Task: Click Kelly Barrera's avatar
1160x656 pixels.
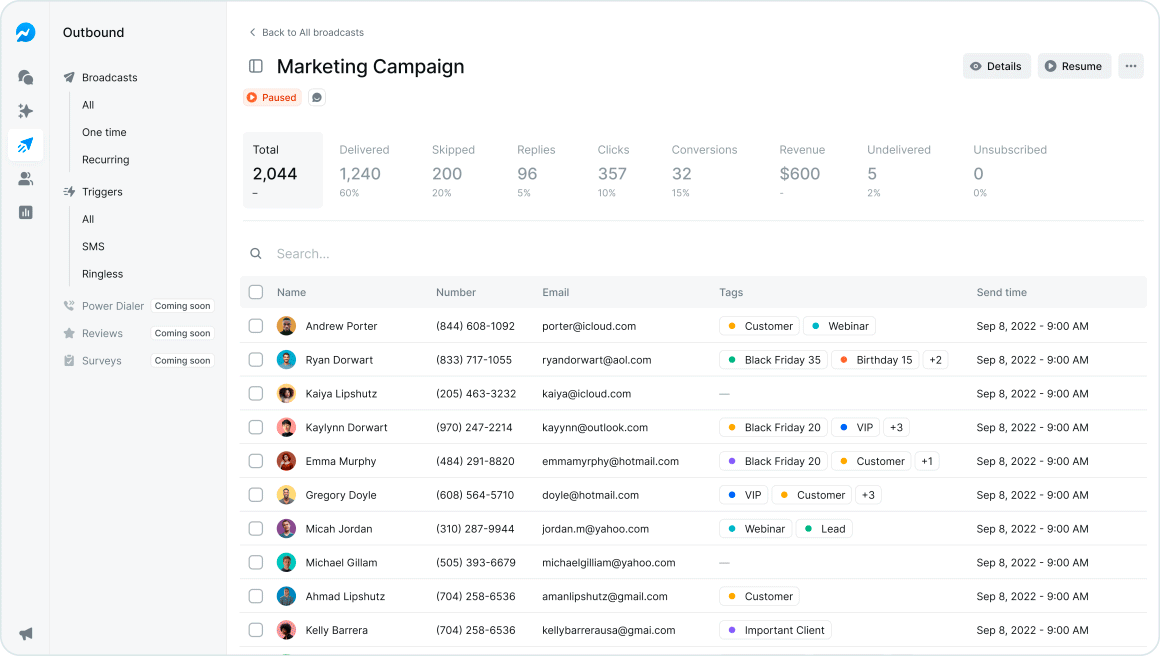Action: coord(286,630)
